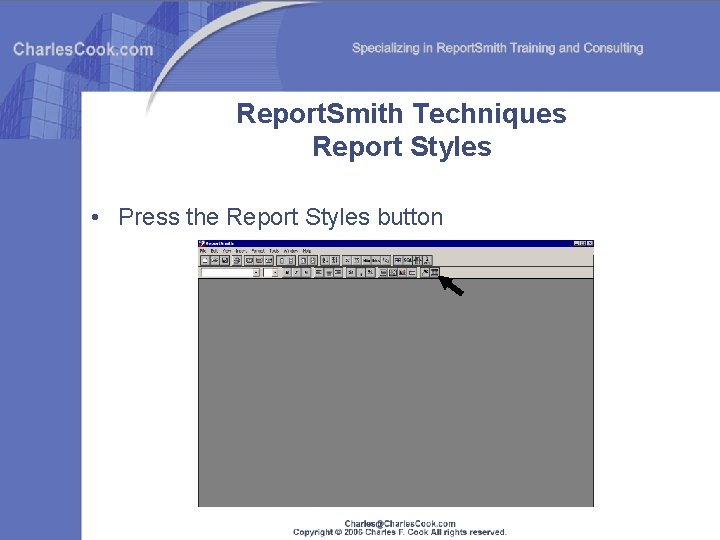The width and height of the screenshot is (720, 540).
Task: Expand the font size dropdown arrow
Action: (x=275, y=273)
